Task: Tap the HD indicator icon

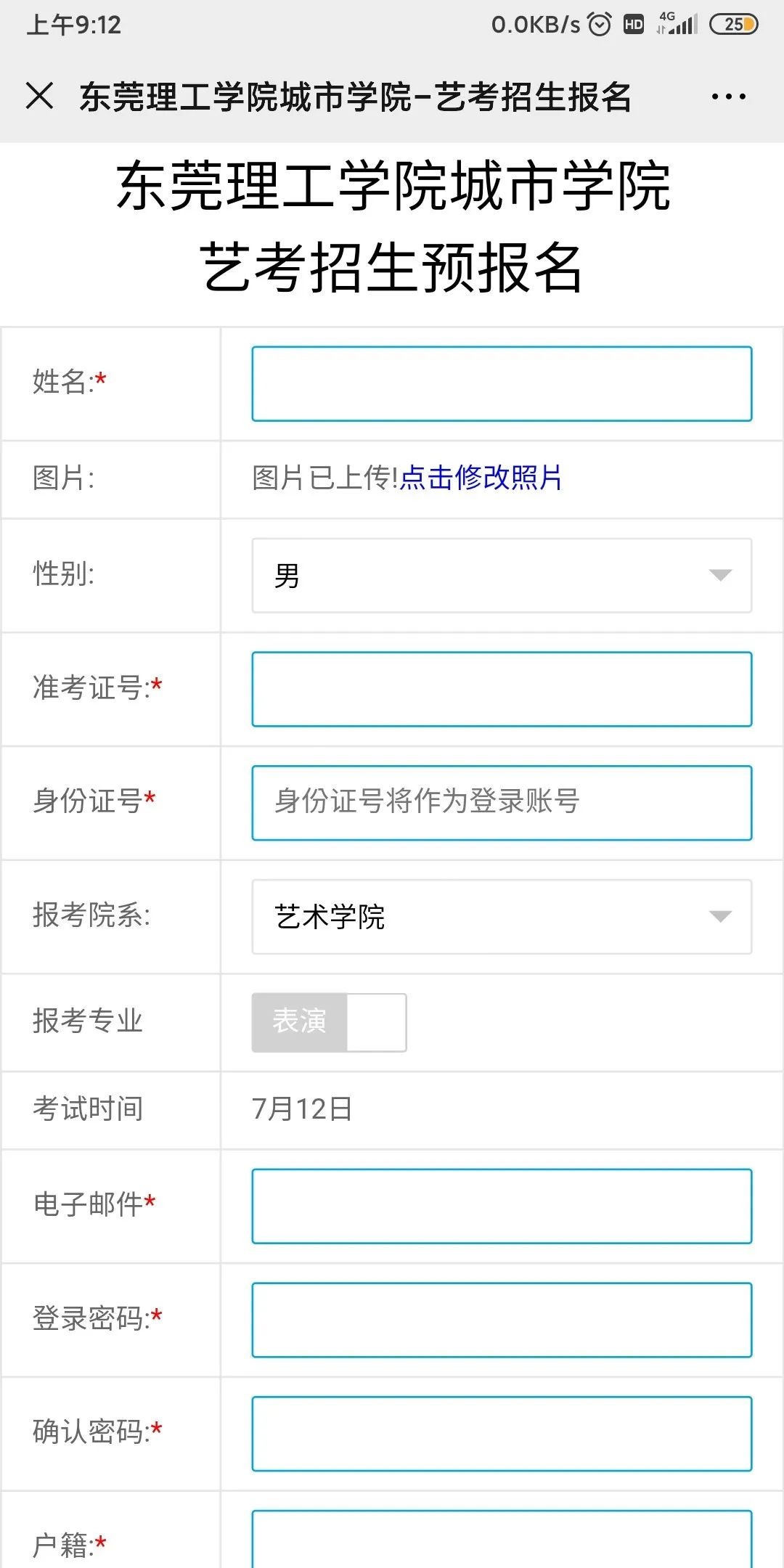Action: click(x=634, y=25)
